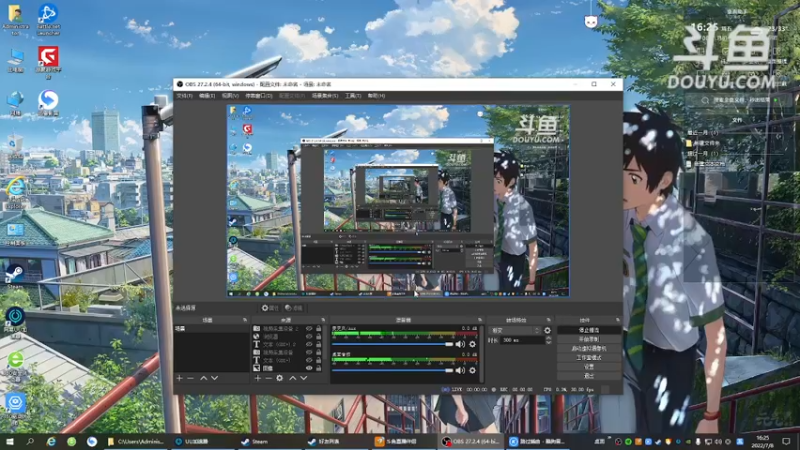Screen dimensions: 800x450
Task: Mute 麦克风/Aux with speaker icon
Action: [x=460, y=344]
